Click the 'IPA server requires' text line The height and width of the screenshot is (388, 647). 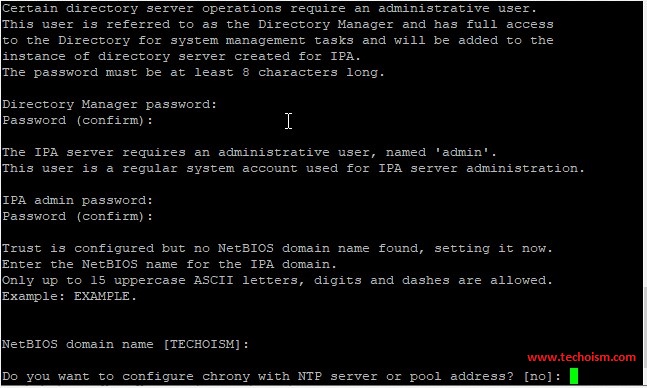[249, 152]
